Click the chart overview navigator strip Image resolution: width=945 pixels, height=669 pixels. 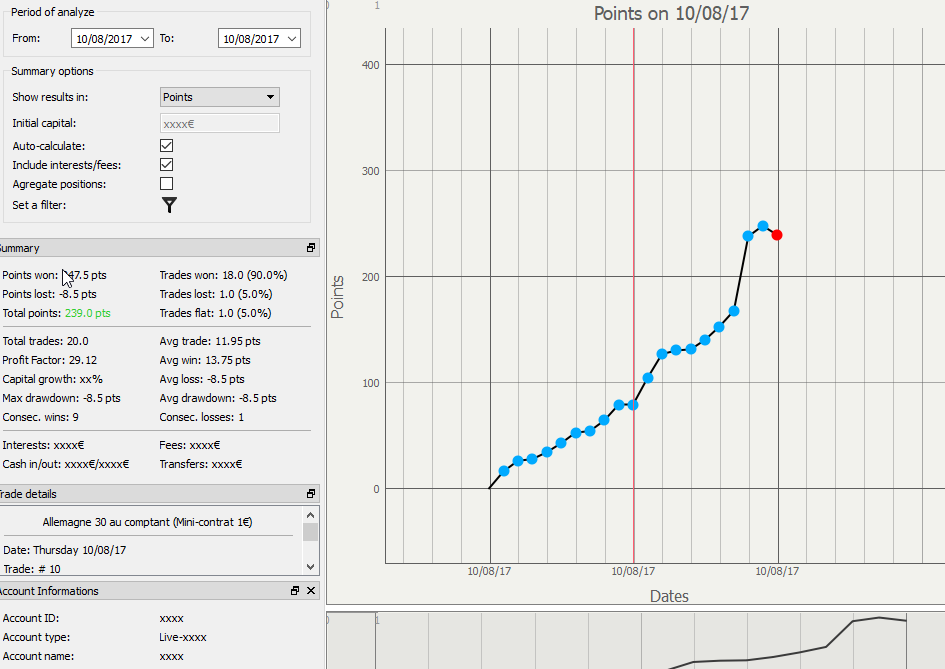coord(635,641)
